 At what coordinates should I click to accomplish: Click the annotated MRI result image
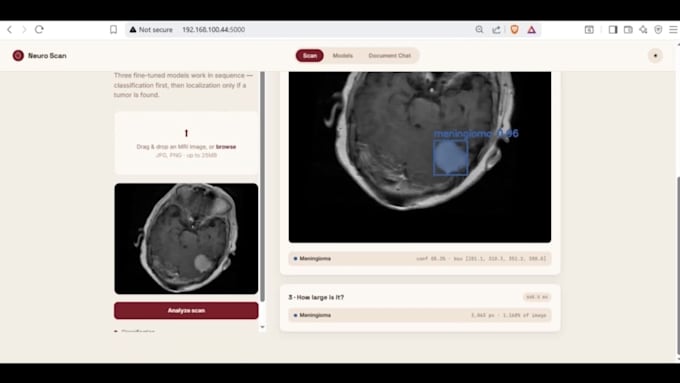pyautogui.click(x=420, y=157)
